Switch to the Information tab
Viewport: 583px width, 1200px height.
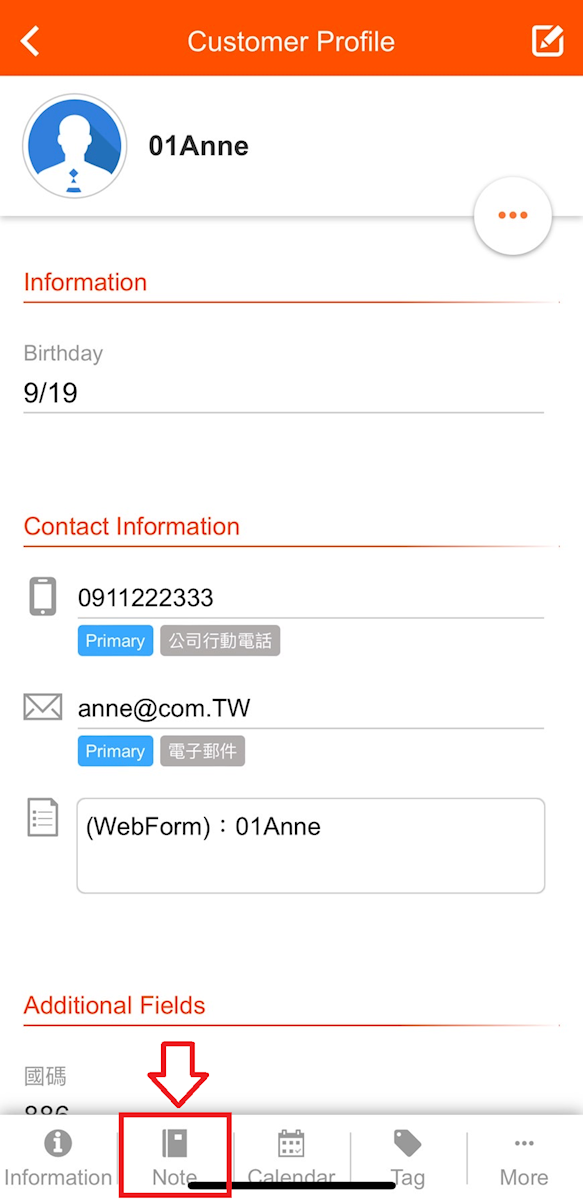tap(58, 1158)
